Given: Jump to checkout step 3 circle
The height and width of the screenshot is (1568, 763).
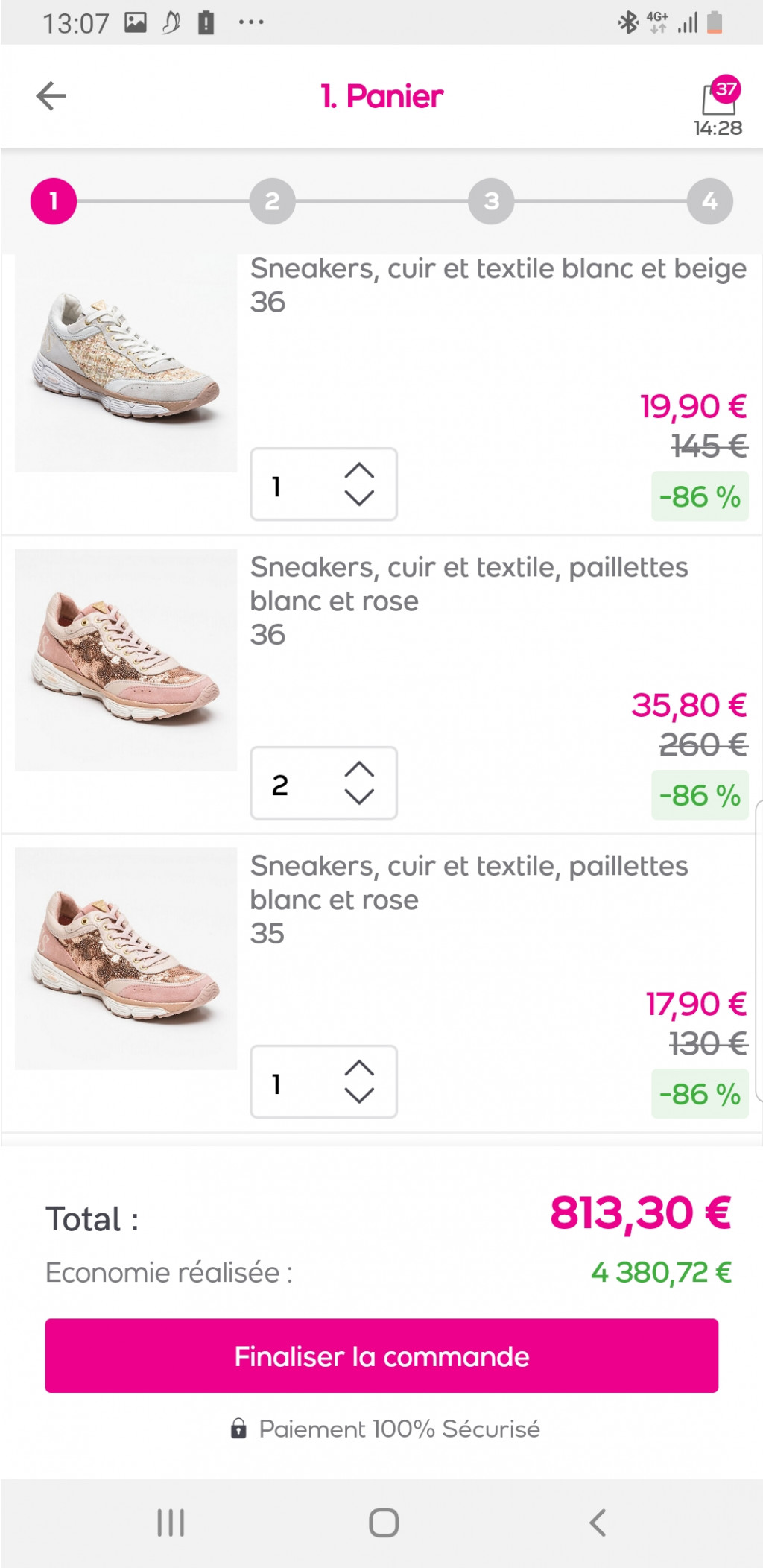Looking at the screenshot, I should [x=491, y=201].
